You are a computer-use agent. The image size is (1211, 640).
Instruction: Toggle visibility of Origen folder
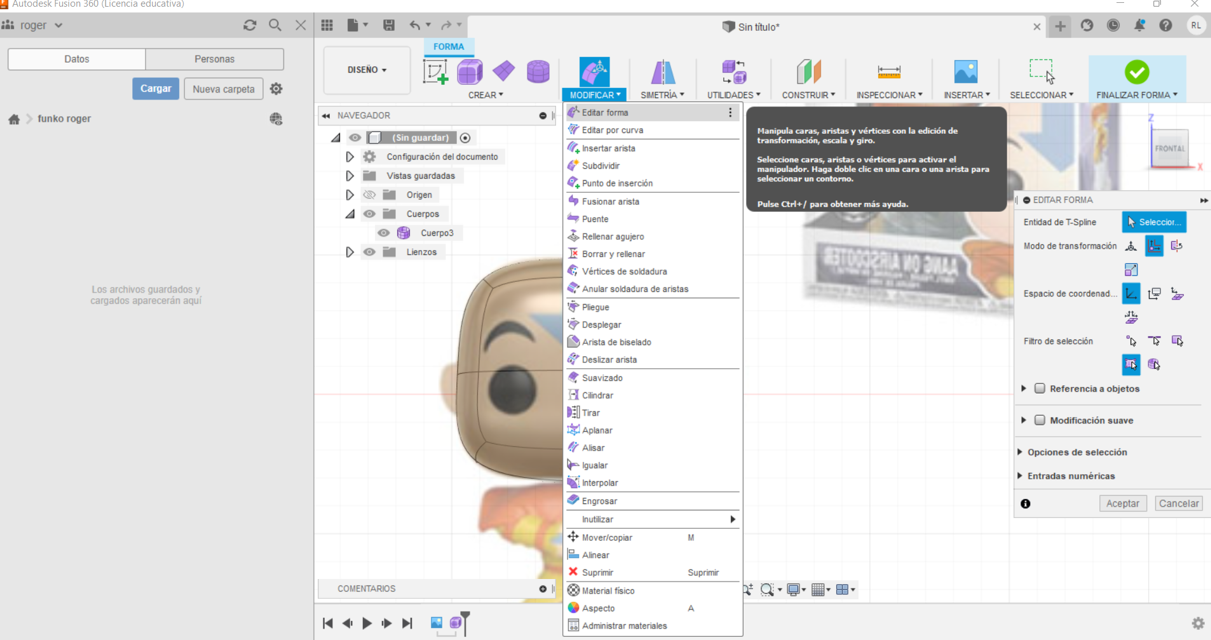(x=369, y=195)
